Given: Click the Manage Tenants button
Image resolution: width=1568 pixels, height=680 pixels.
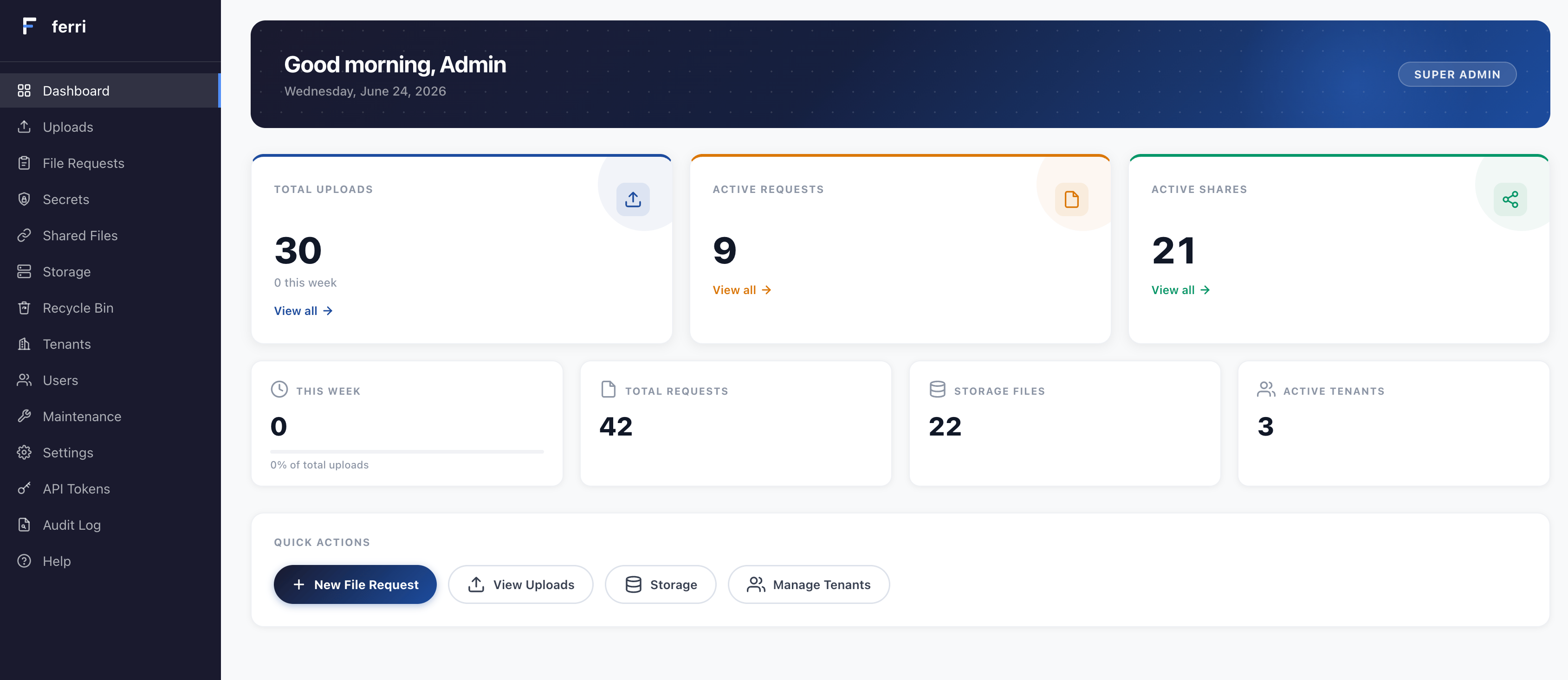Looking at the screenshot, I should [x=808, y=584].
